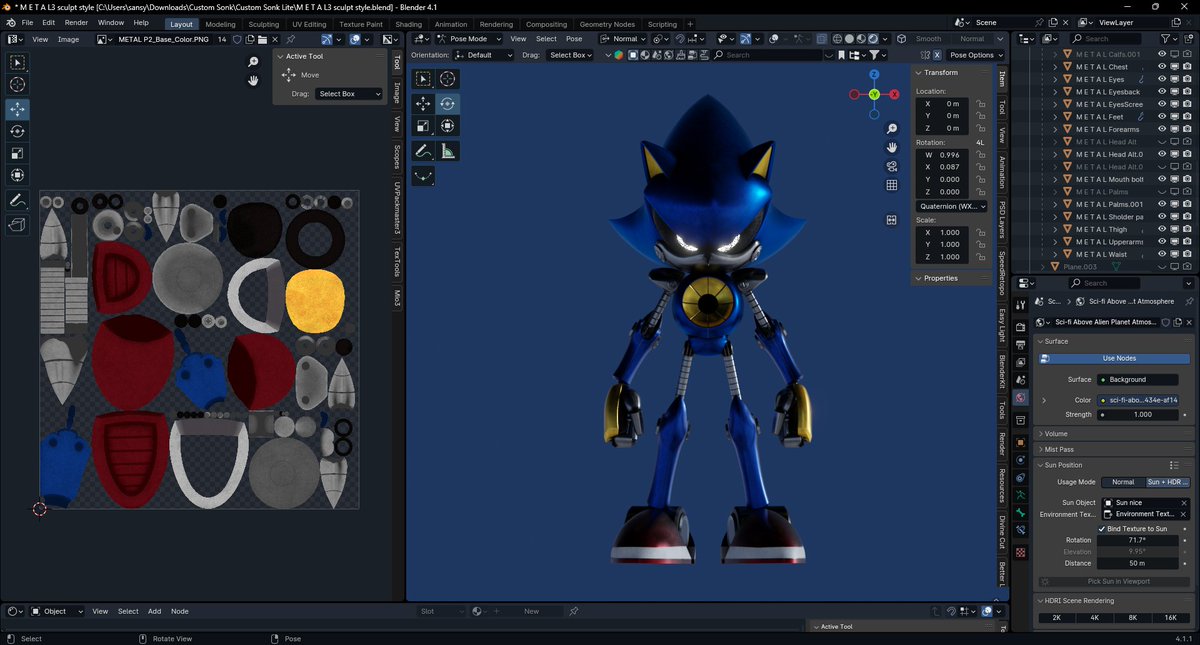The image size is (1200, 645).
Task: Open the Render menu
Action: (76, 23)
